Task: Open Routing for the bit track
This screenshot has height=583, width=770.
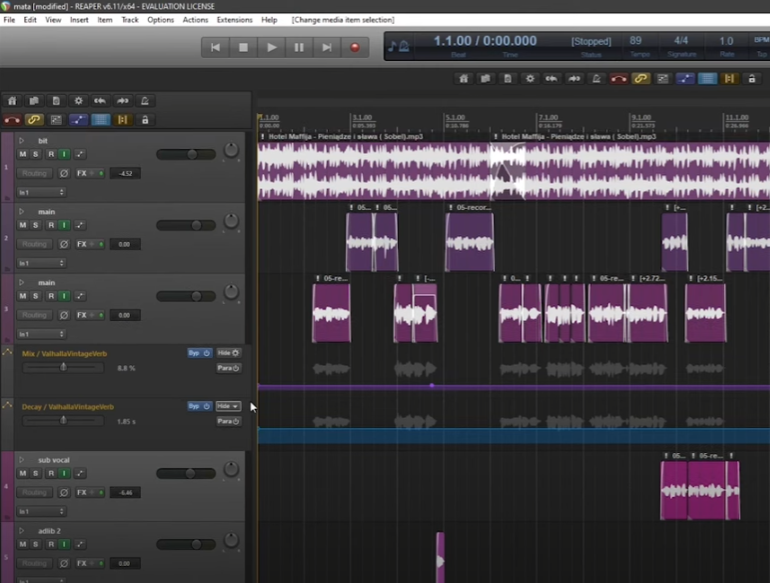Action: point(34,173)
